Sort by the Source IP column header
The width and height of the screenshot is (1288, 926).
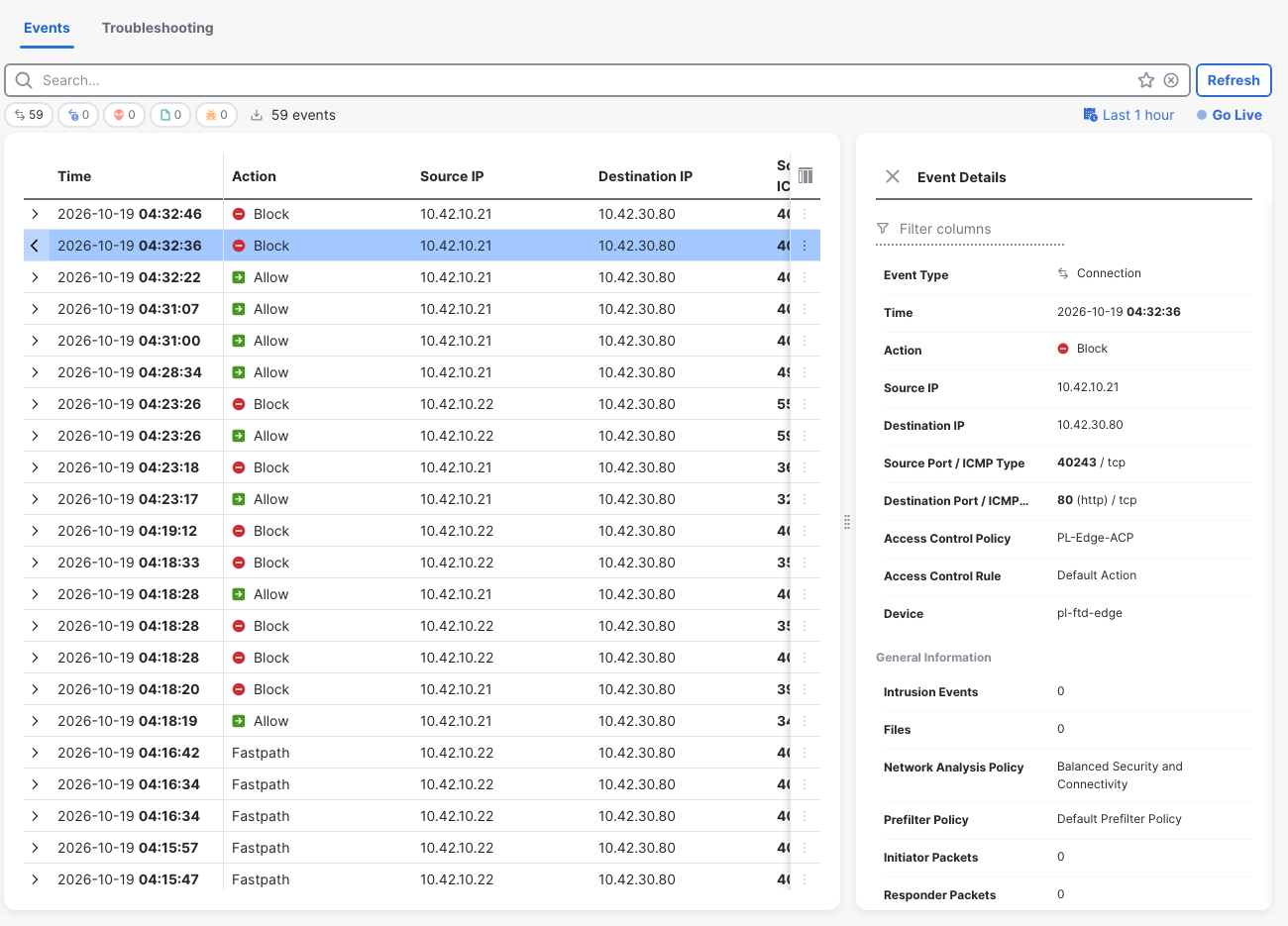coord(452,176)
